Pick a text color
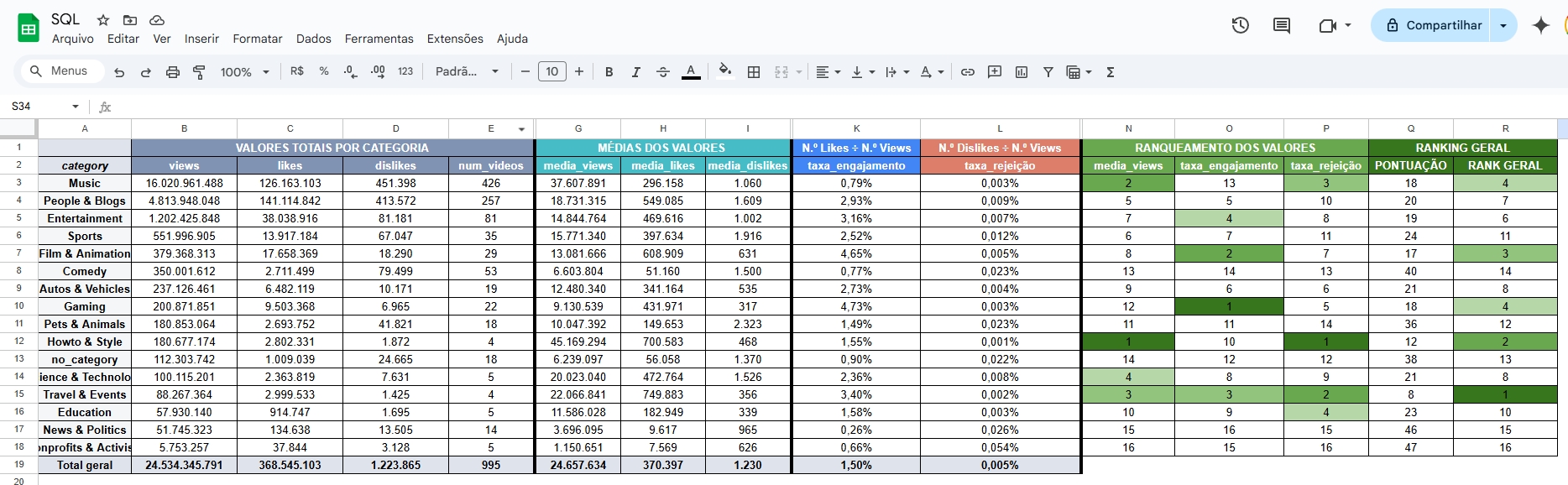1568x485 pixels. click(x=691, y=72)
